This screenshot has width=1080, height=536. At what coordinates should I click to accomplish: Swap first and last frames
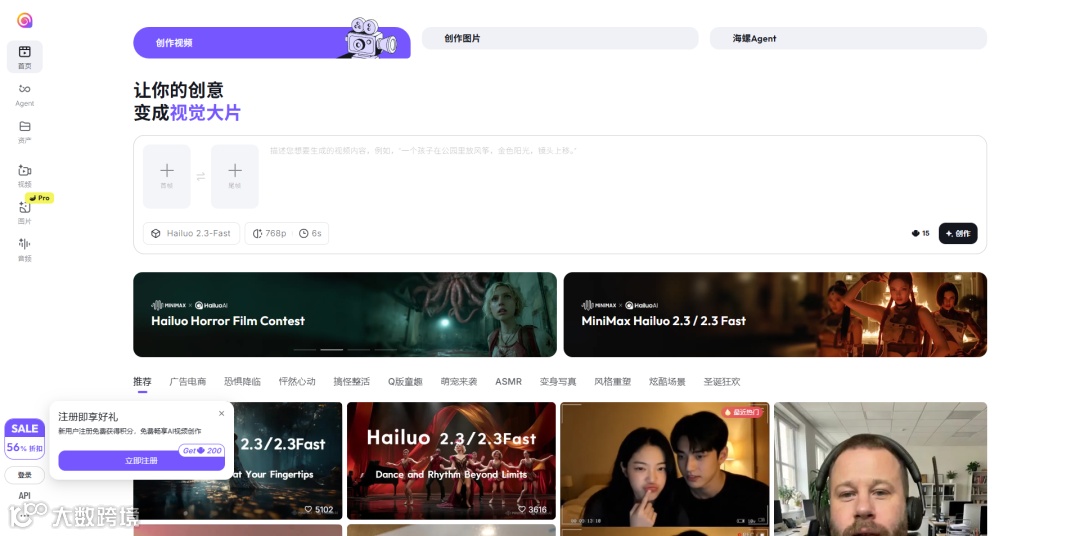(x=200, y=176)
